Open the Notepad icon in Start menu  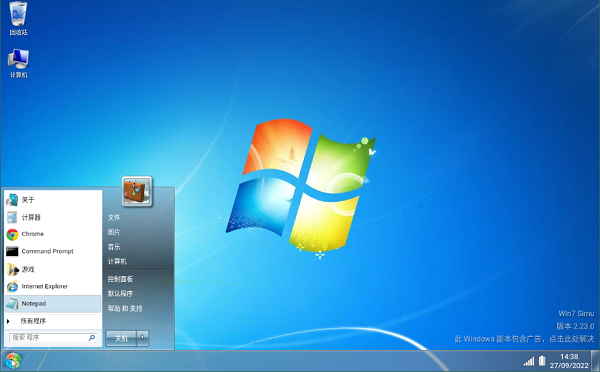[12, 304]
